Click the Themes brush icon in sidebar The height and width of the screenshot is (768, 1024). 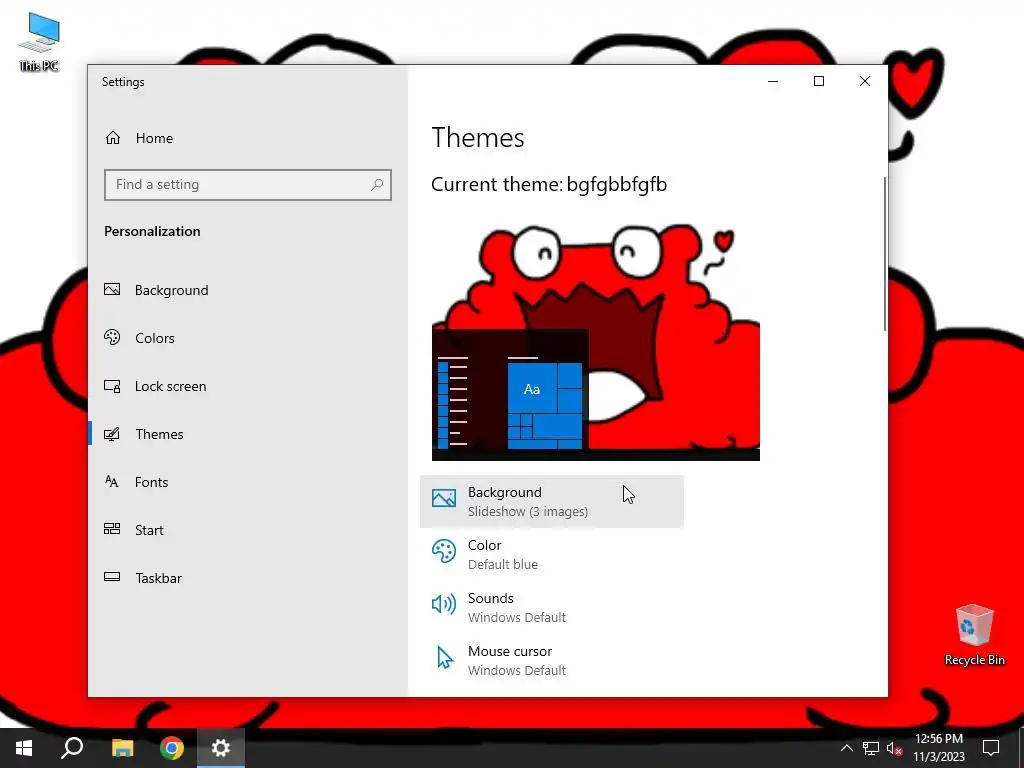click(112, 434)
